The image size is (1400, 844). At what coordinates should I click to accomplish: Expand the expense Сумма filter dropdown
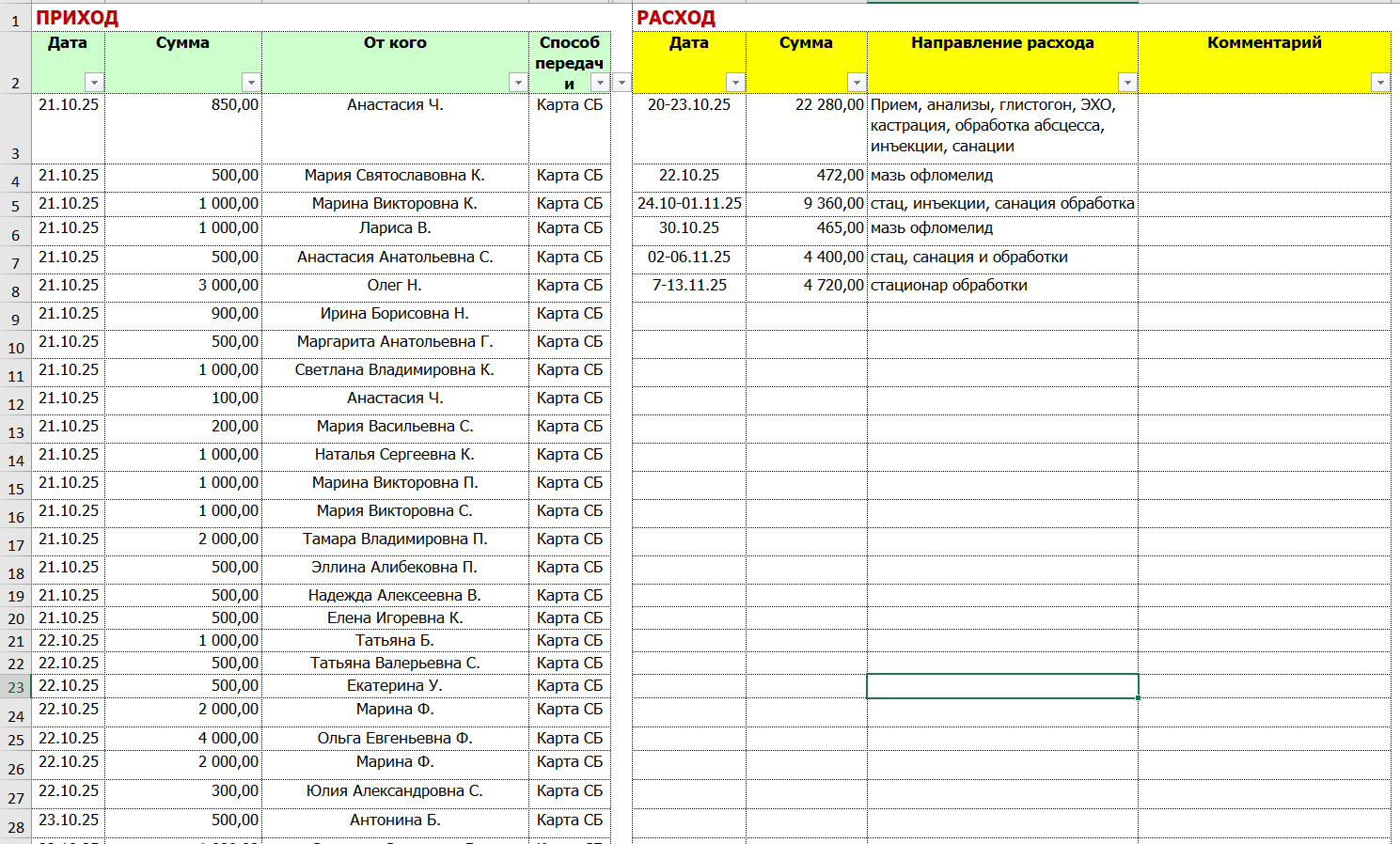point(857,83)
